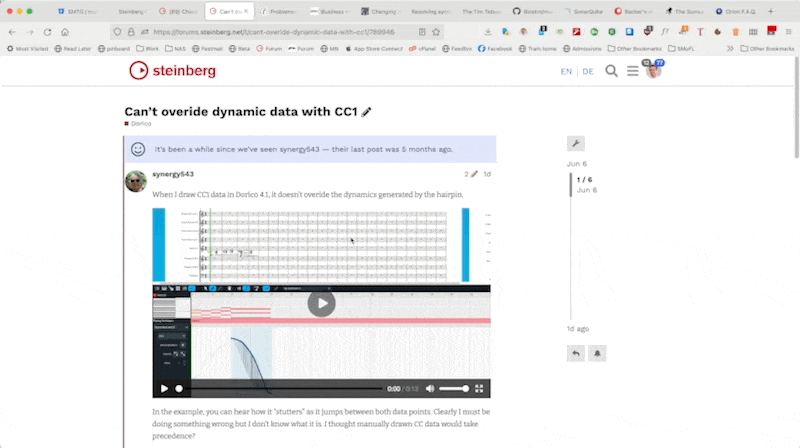
Task: Edit the topic title with pencil icon
Action: pos(367,112)
